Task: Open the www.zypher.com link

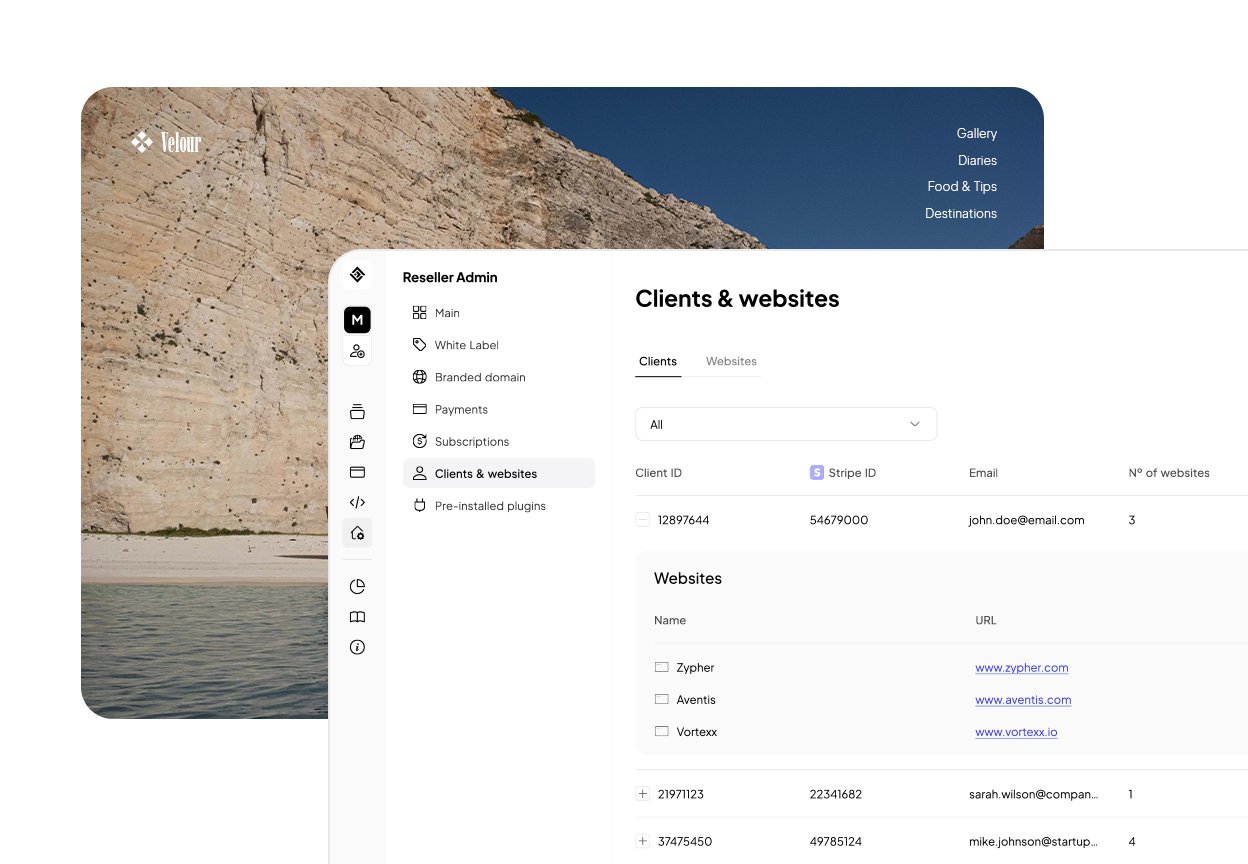Action: pos(1022,668)
